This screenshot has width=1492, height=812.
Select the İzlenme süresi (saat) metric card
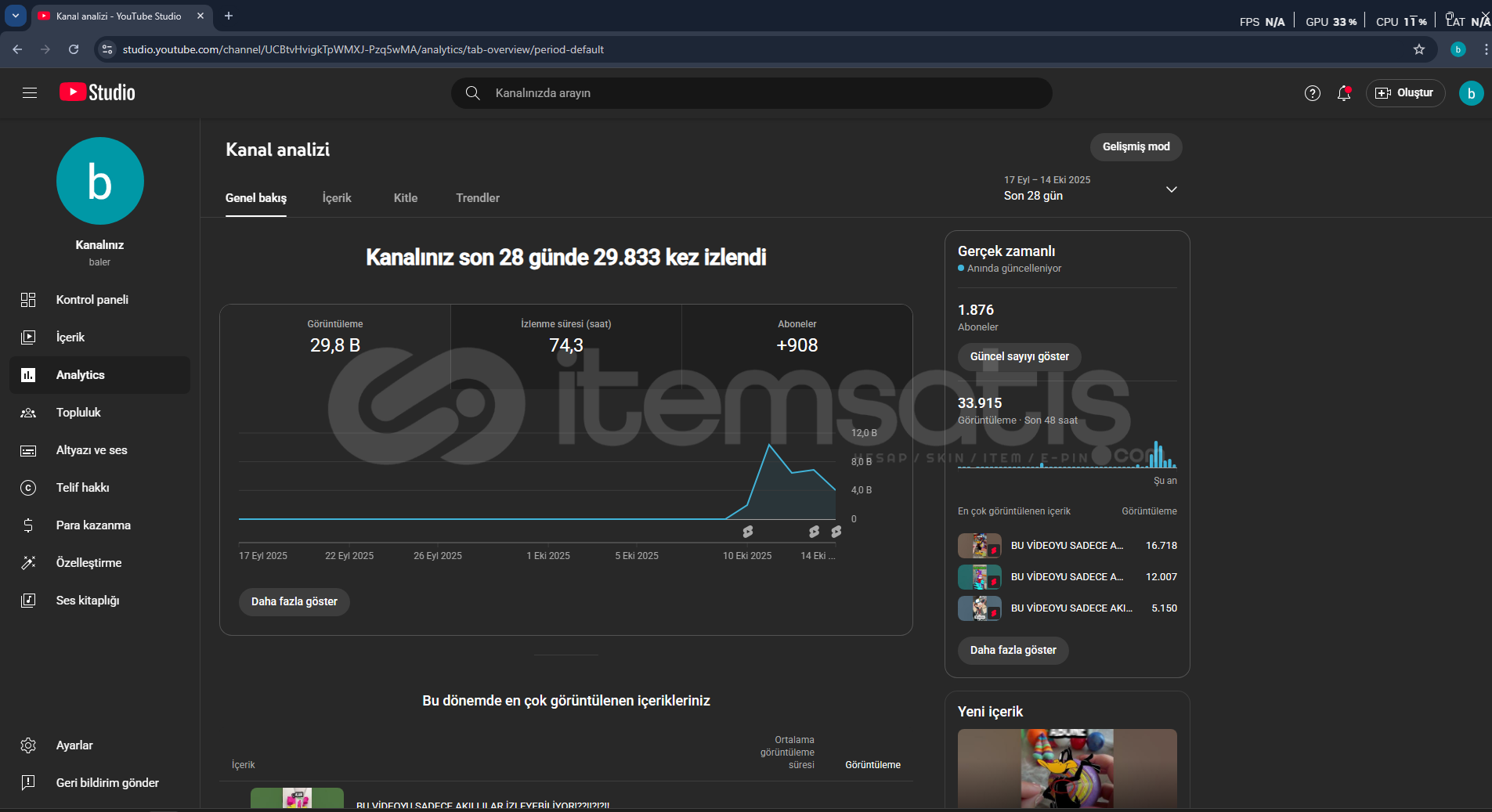(x=565, y=337)
